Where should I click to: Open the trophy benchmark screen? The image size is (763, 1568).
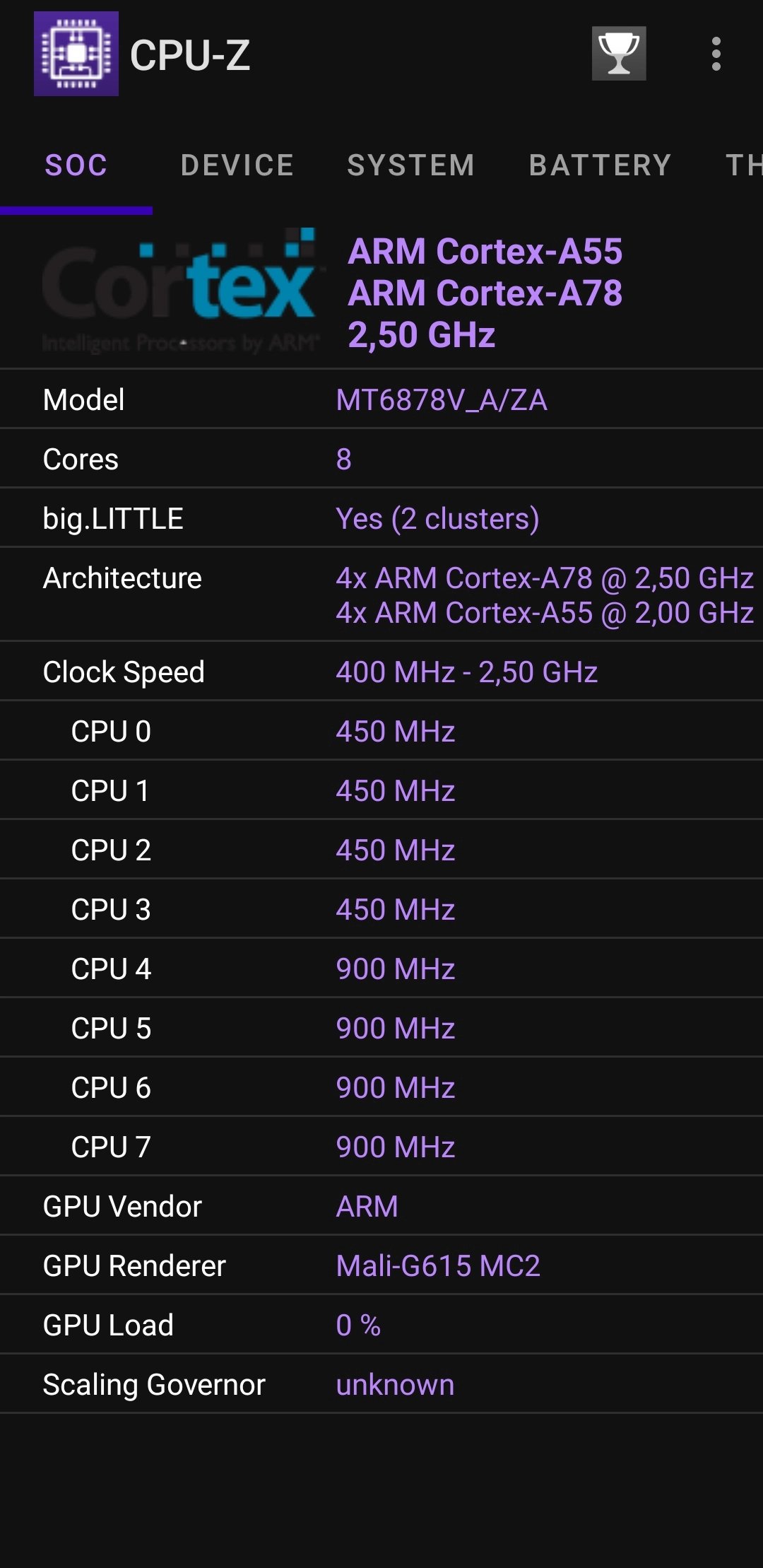point(618,53)
